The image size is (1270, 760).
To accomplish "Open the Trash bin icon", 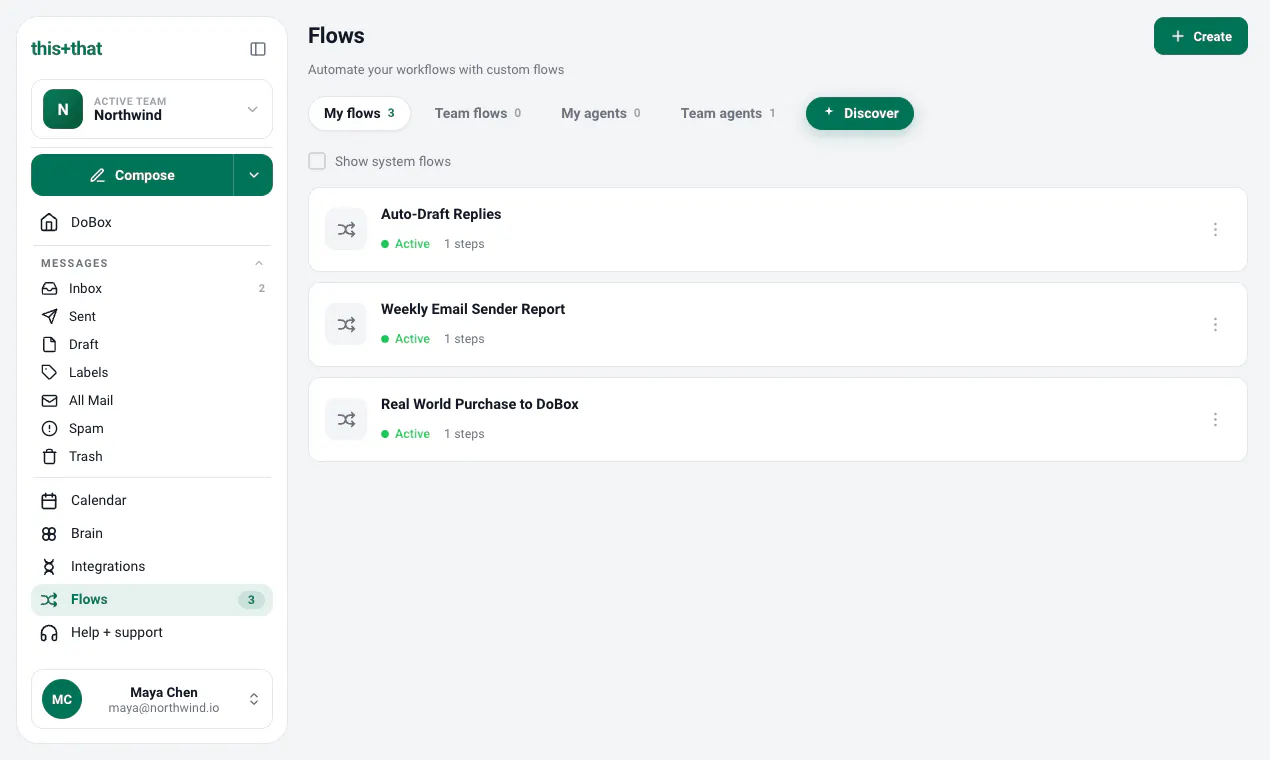I will pos(49,456).
